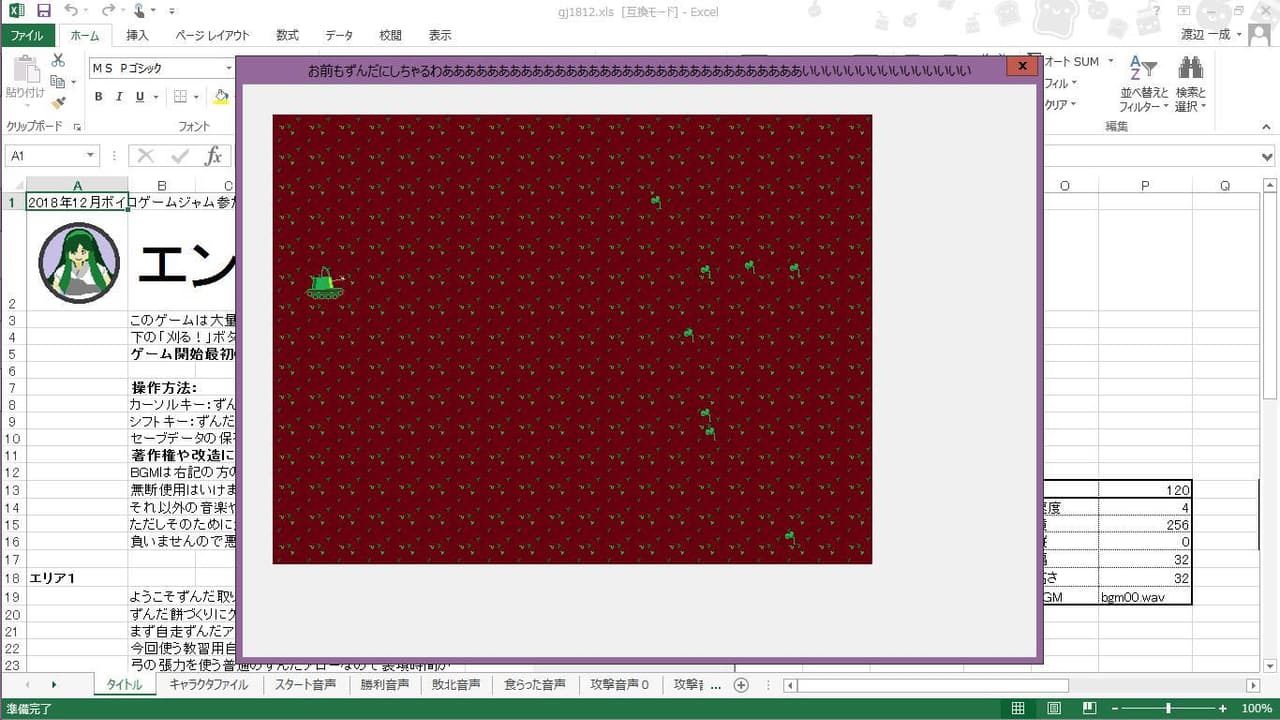The width and height of the screenshot is (1280, 720).
Task: Open the clipboard group dialog launcher
Action: coord(76,127)
